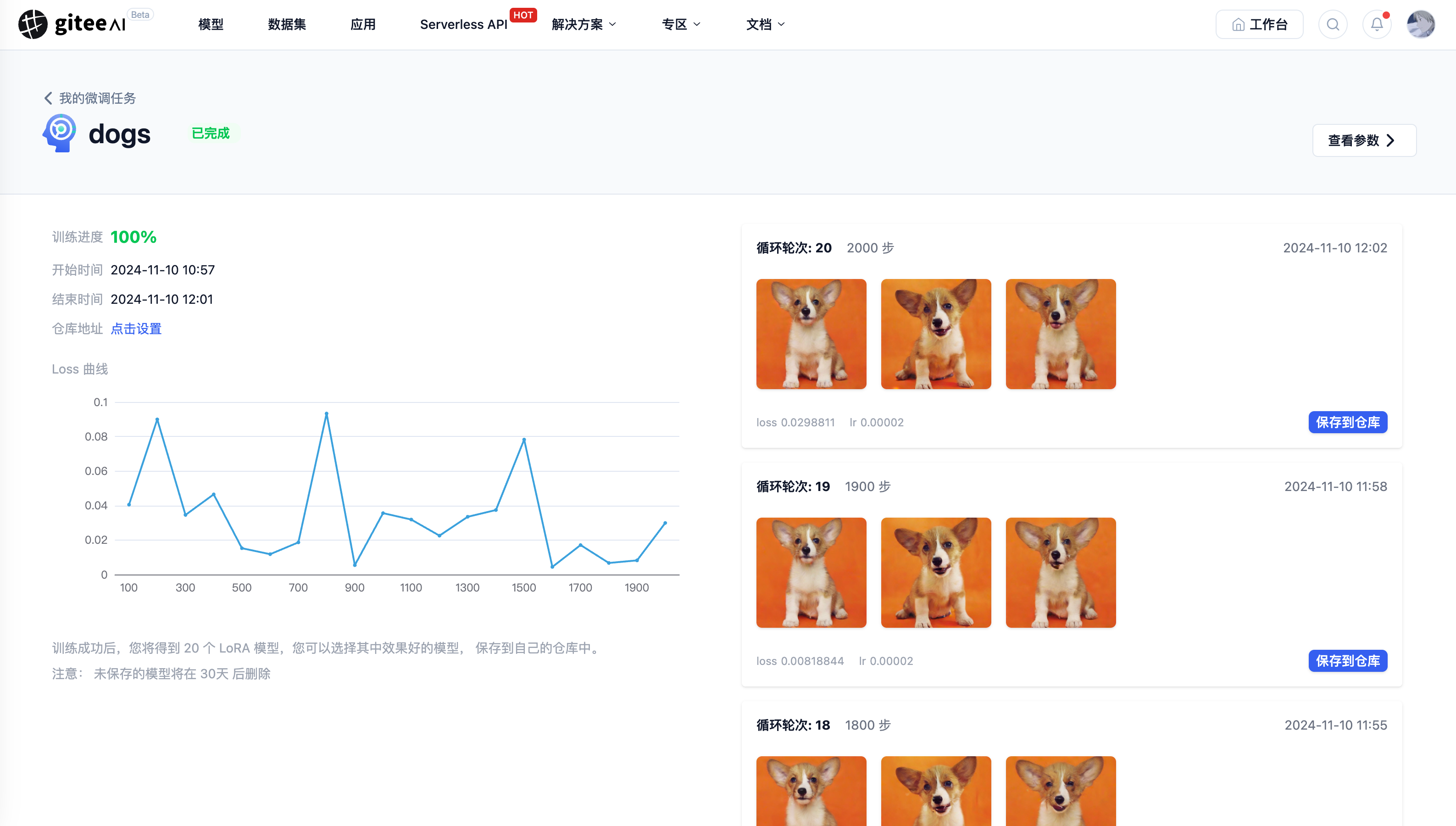This screenshot has height=826, width=1456.
Task: Click the 工作台 button
Action: tap(1259, 24)
